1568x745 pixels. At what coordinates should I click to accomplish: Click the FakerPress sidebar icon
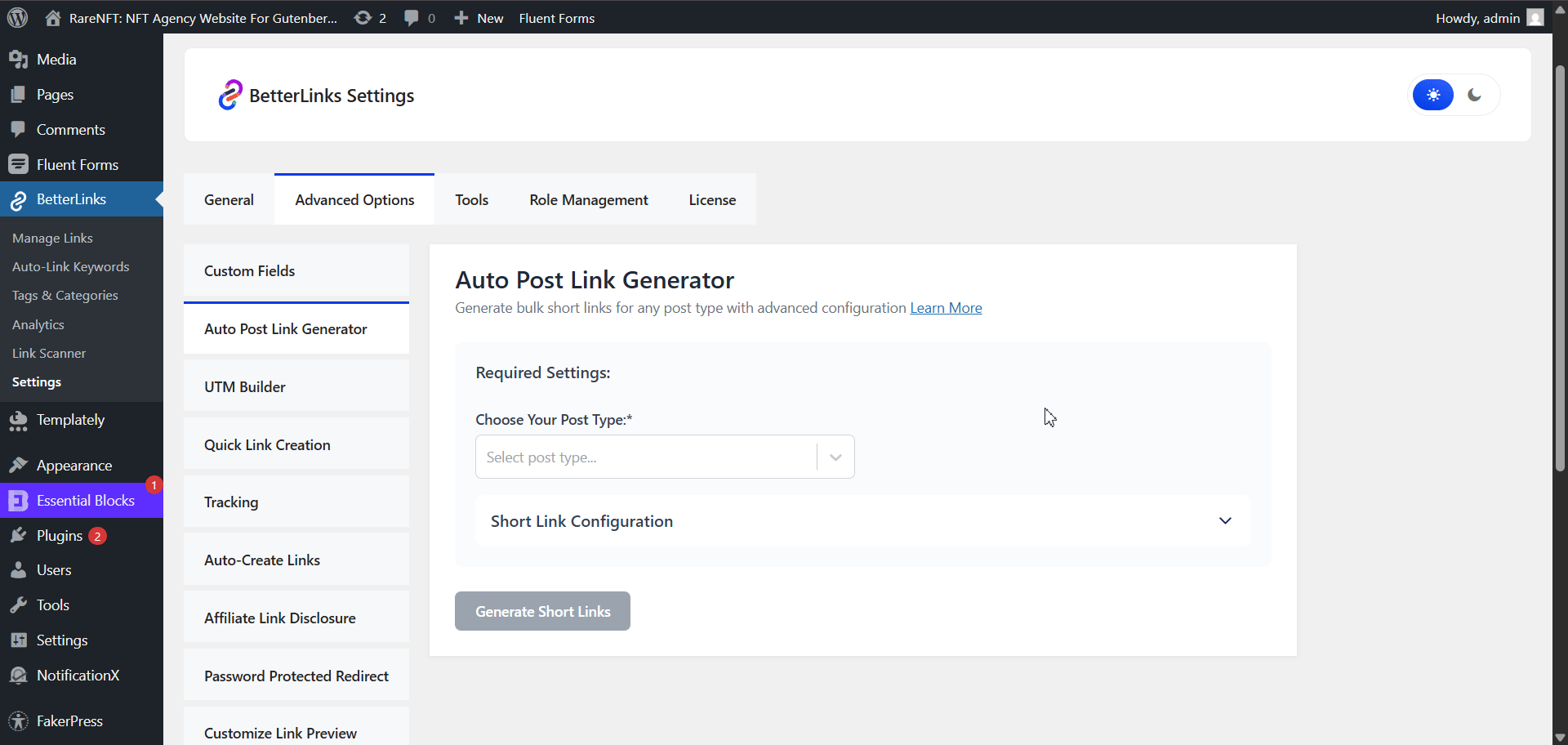18,720
